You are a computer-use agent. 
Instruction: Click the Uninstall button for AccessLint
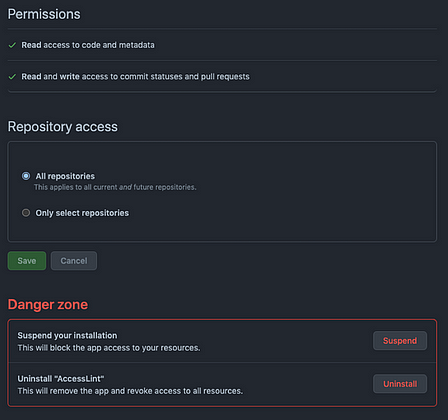(x=400, y=384)
